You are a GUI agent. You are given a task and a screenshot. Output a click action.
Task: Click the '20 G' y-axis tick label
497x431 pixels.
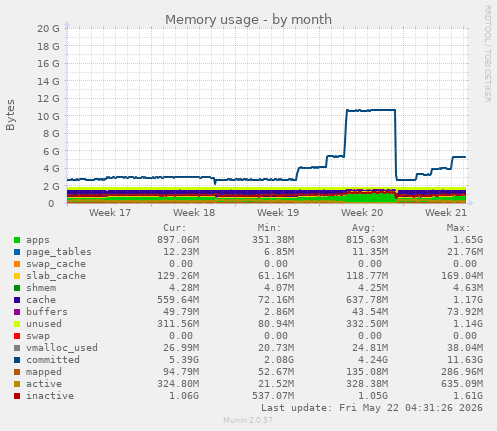[x=48, y=29]
